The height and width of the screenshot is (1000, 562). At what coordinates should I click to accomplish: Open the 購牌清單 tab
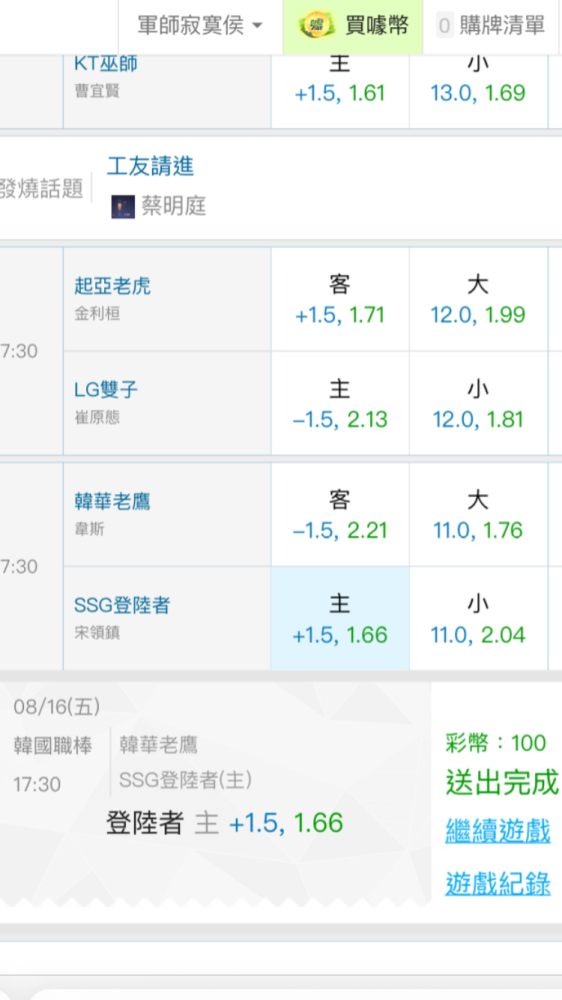492,26
